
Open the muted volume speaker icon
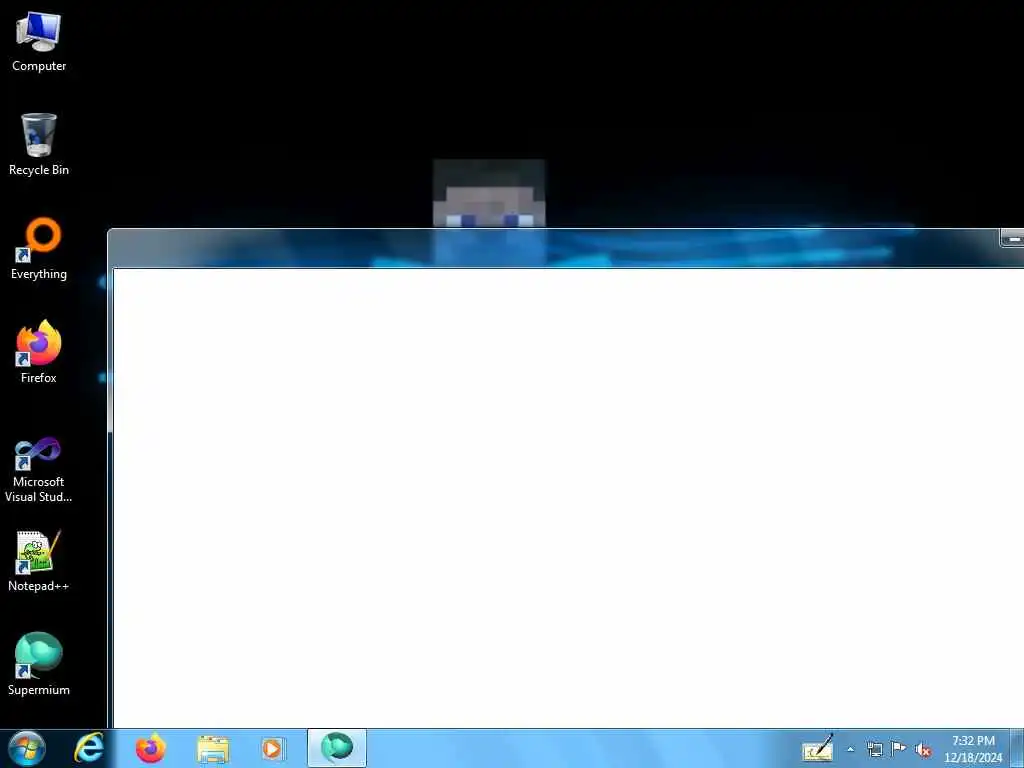click(x=923, y=750)
